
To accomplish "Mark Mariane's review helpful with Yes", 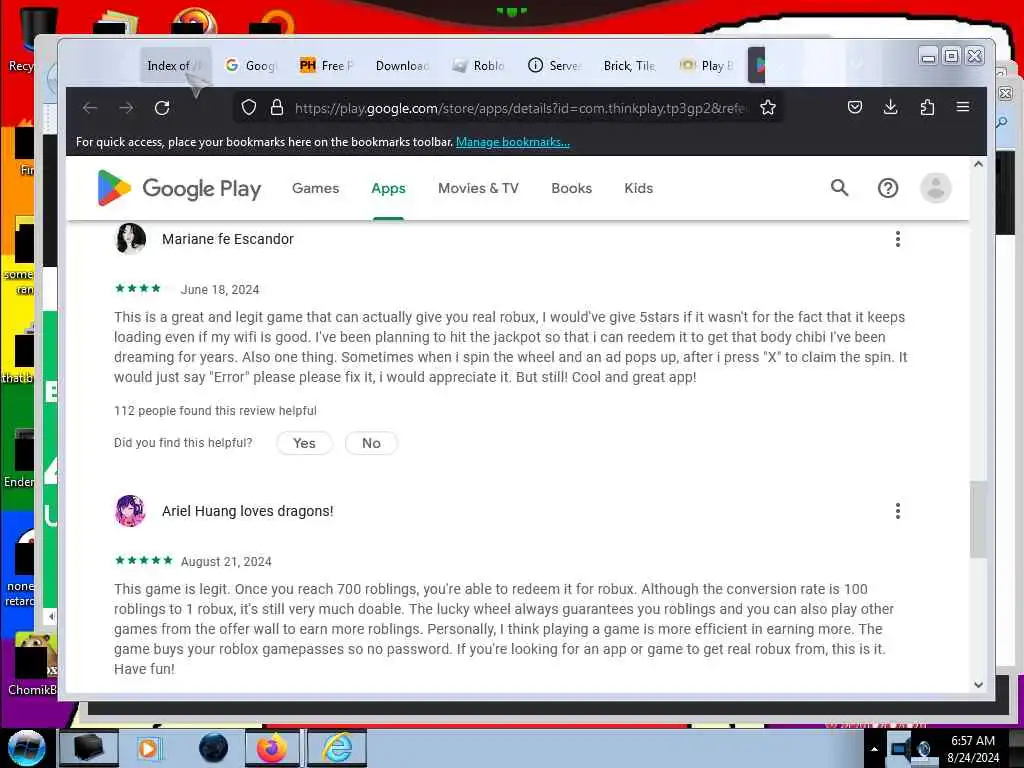I will [x=304, y=443].
